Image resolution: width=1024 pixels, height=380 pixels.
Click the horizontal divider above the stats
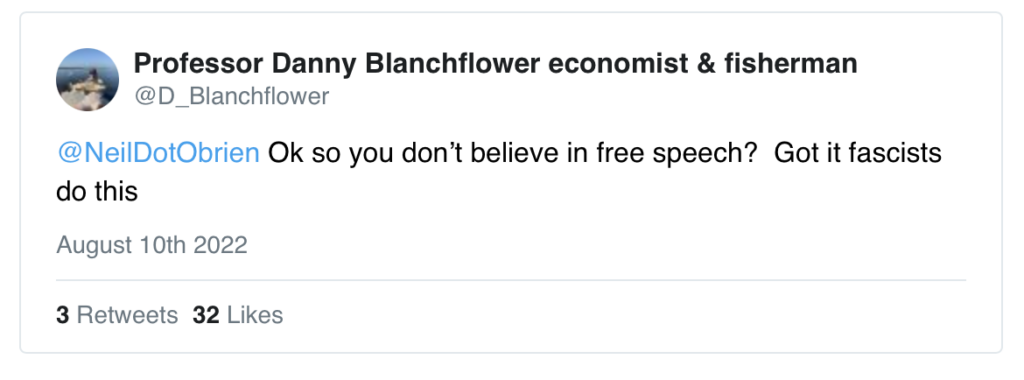pyautogui.click(x=511, y=280)
